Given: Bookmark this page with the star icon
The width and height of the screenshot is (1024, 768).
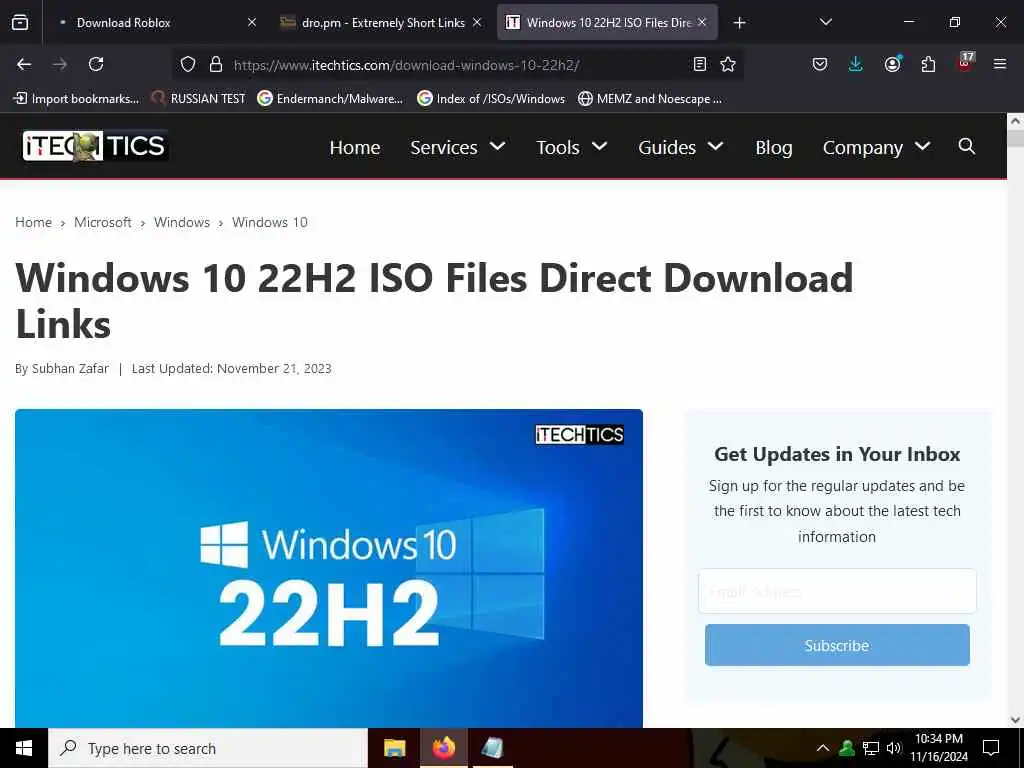Looking at the screenshot, I should point(728,64).
